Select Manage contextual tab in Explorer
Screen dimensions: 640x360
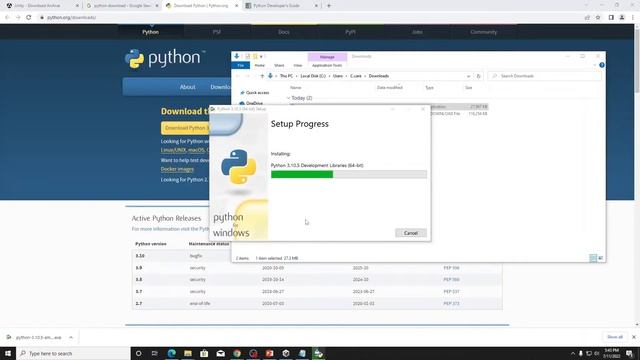(327, 57)
